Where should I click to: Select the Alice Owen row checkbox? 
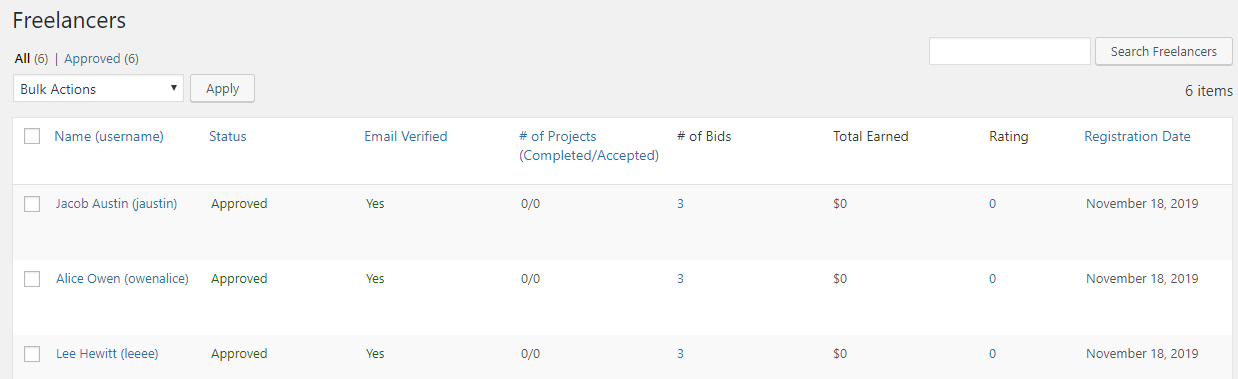pyautogui.click(x=32, y=279)
